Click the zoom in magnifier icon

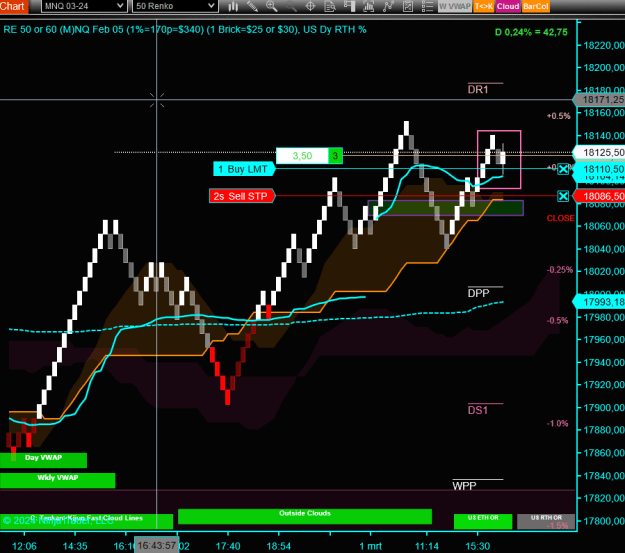click(x=271, y=6)
